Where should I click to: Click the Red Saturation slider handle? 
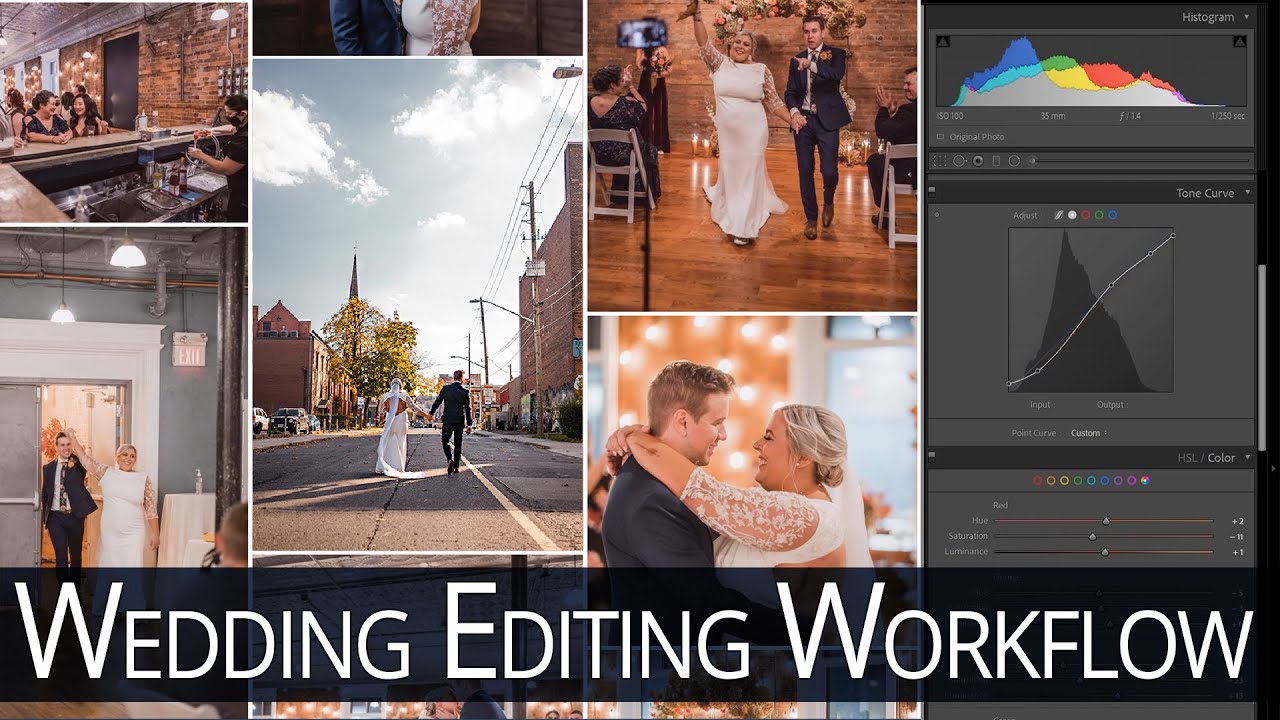point(1092,536)
